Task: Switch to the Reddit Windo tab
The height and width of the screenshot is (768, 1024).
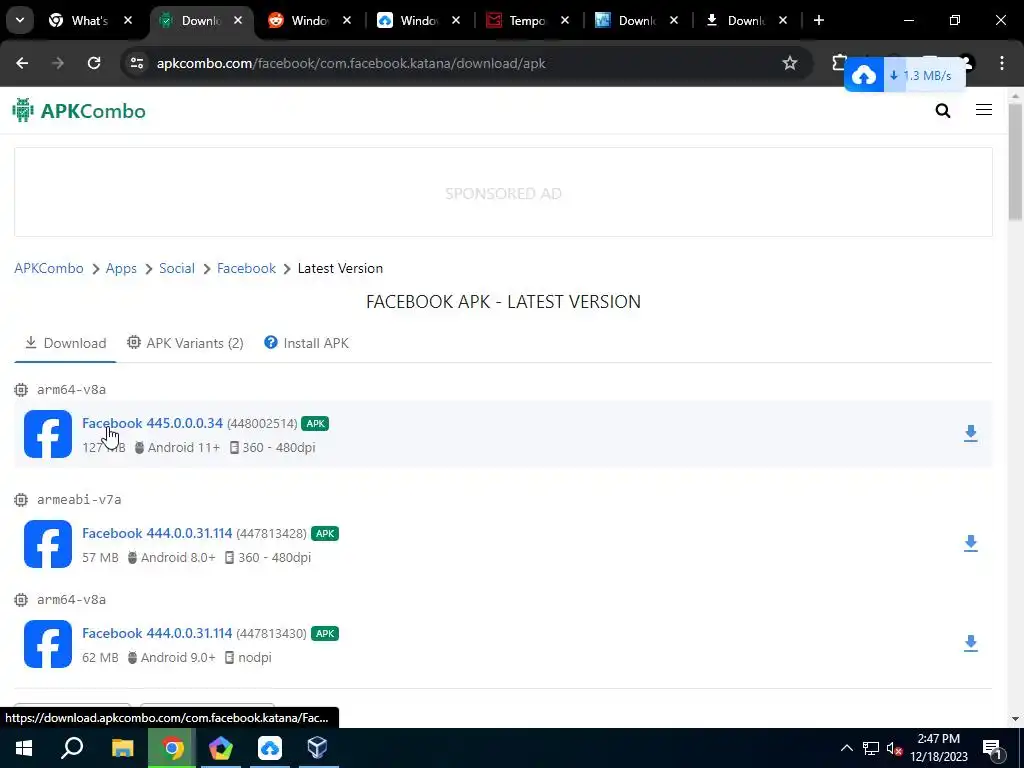Action: [309, 20]
